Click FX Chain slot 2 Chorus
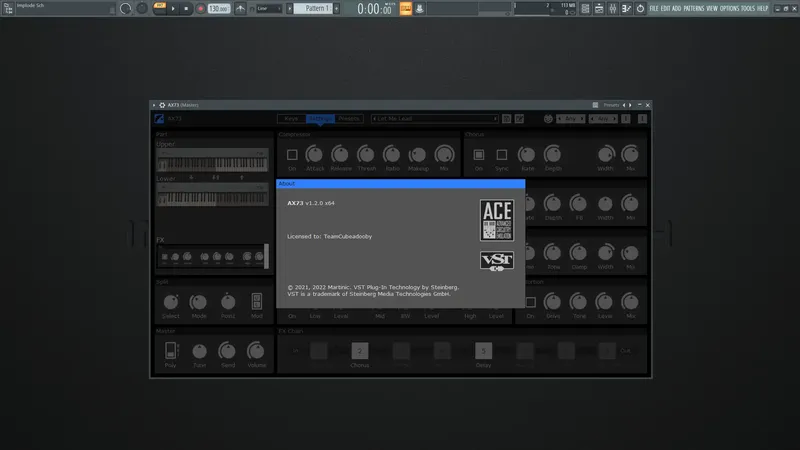This screenshot has width=800, height=450. (360, 351)
